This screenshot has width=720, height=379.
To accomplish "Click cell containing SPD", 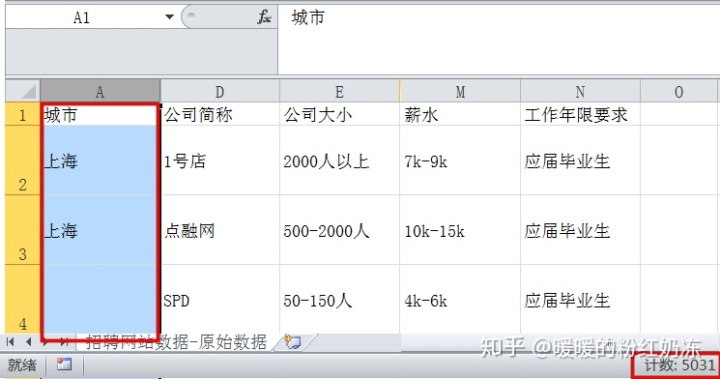I will pos(220,299).
